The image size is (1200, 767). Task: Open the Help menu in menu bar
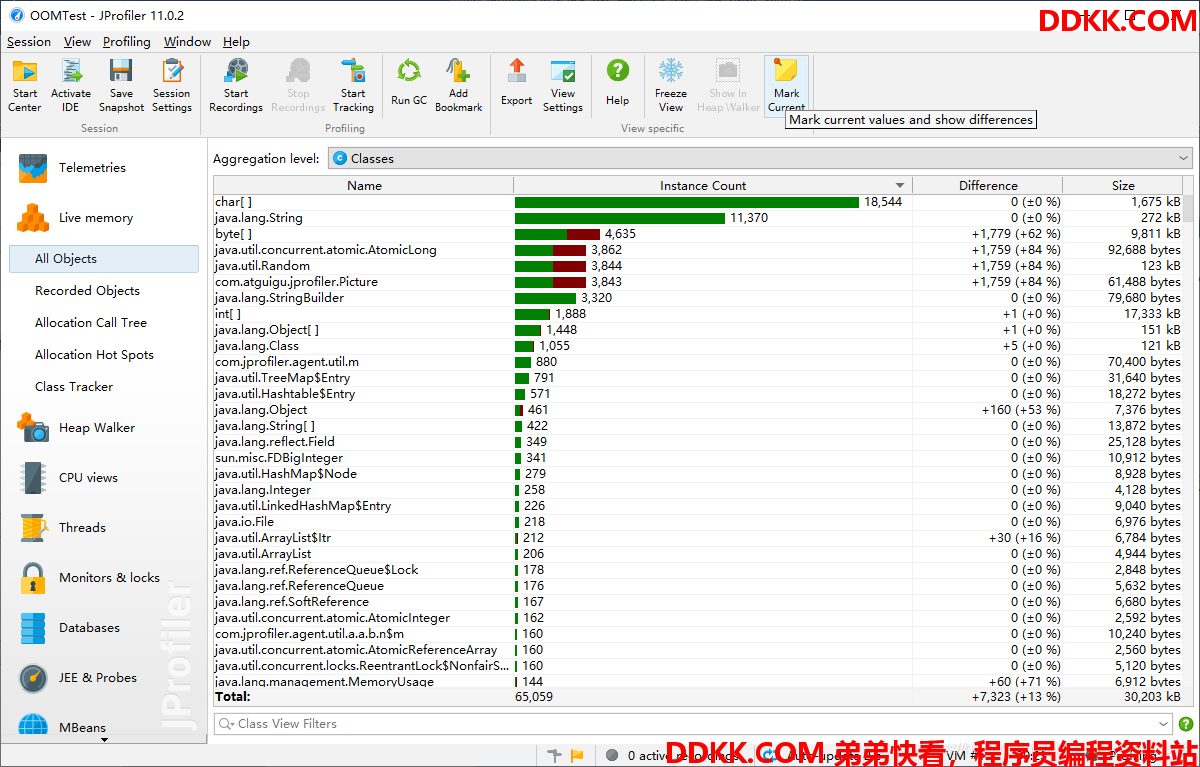236,42
